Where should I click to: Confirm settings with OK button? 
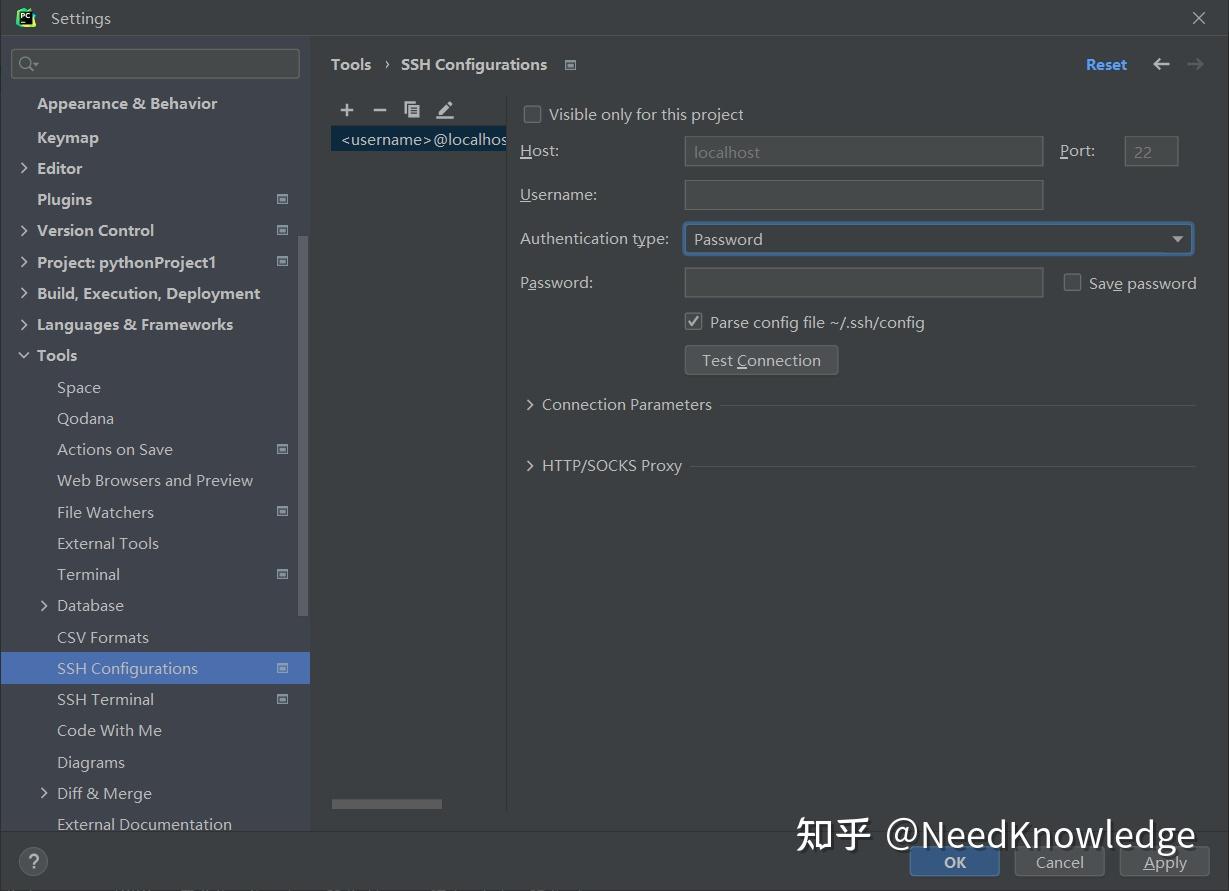tap(955, 862)
